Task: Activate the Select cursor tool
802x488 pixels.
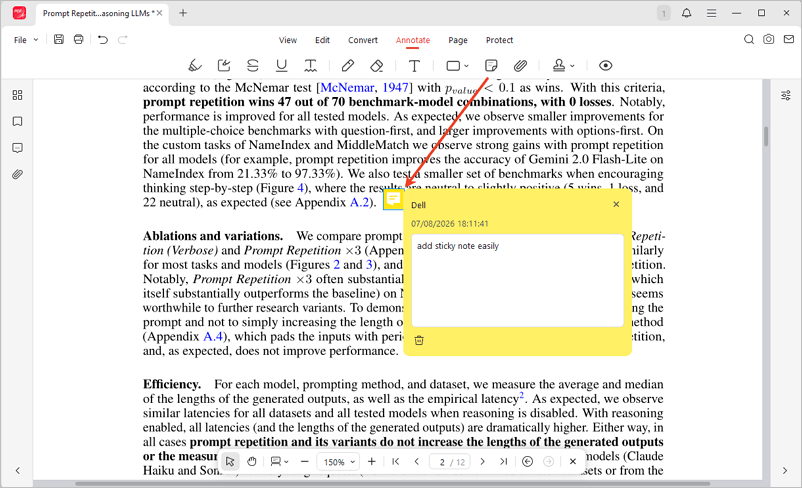Action: coord(230,461)
